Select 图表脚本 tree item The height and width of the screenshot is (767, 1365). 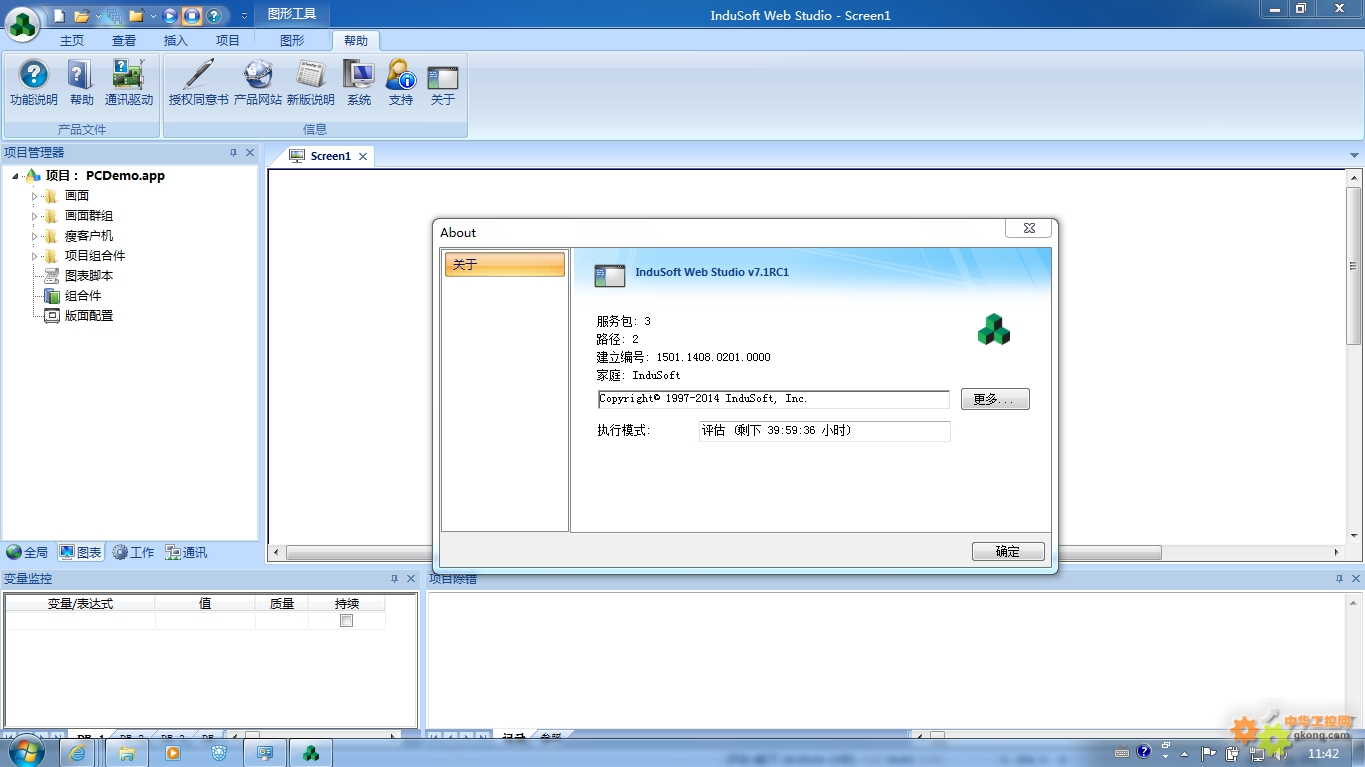89,276
